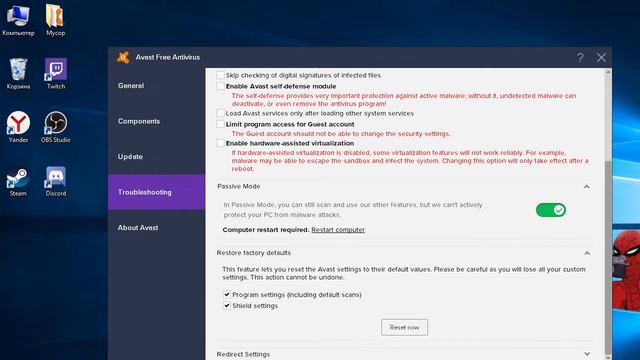This screenshot has width=640, height=360.
Task: Collapse the Passive Mode section
Action: (x=587, y=187)
